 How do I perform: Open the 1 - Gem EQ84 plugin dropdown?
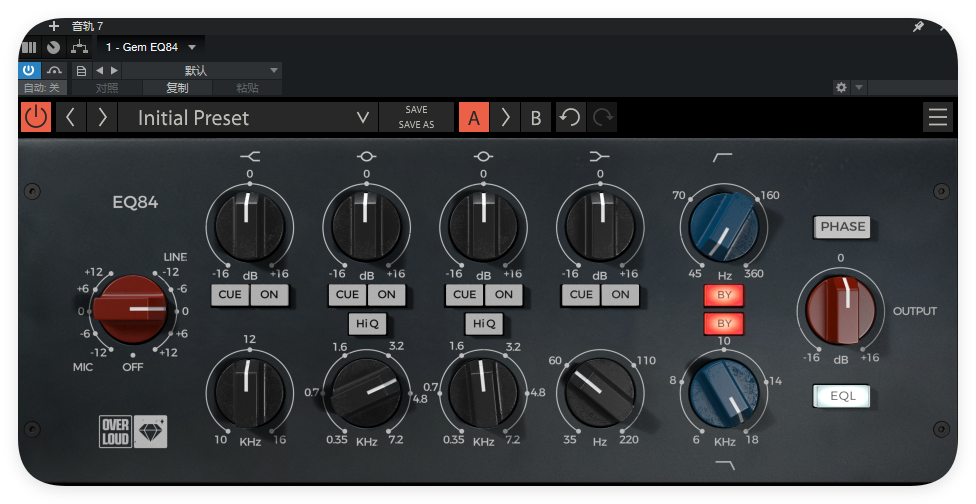point(150,47)
